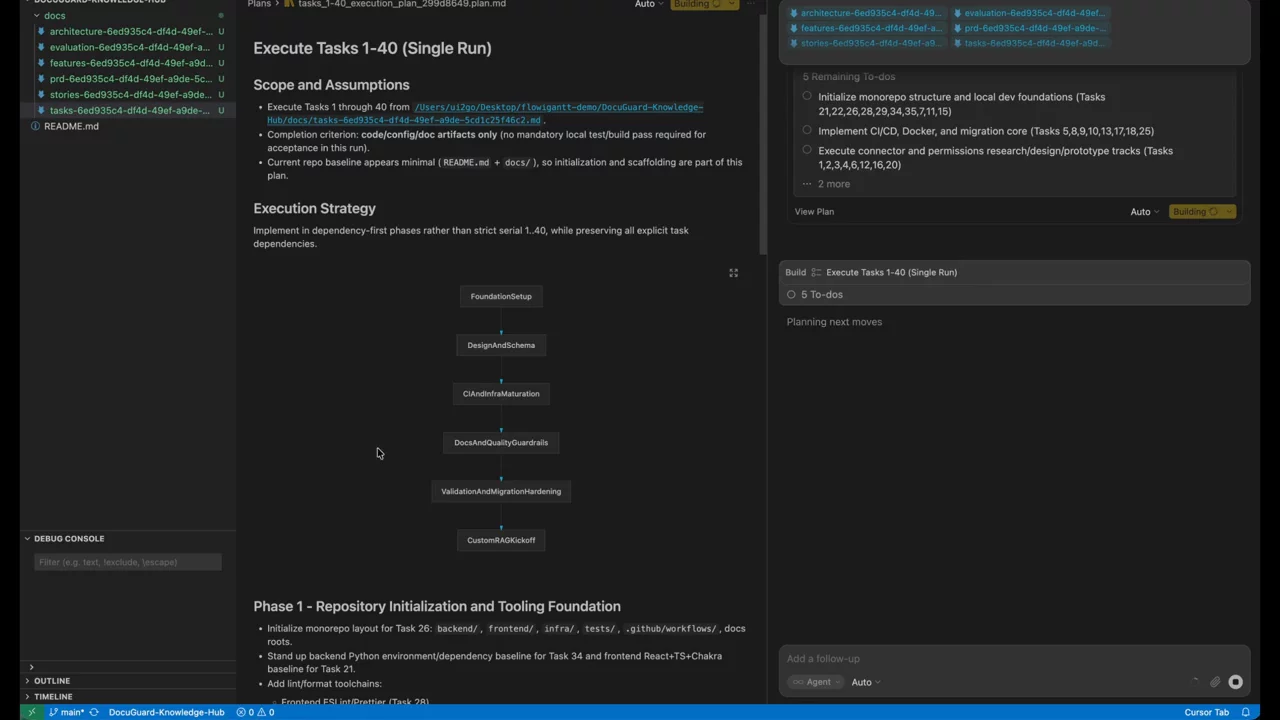This screenshot has width=1280, height=720.
Task: Expand the execution strategy diagram fullscreen
Action: (x=733, y=272)
